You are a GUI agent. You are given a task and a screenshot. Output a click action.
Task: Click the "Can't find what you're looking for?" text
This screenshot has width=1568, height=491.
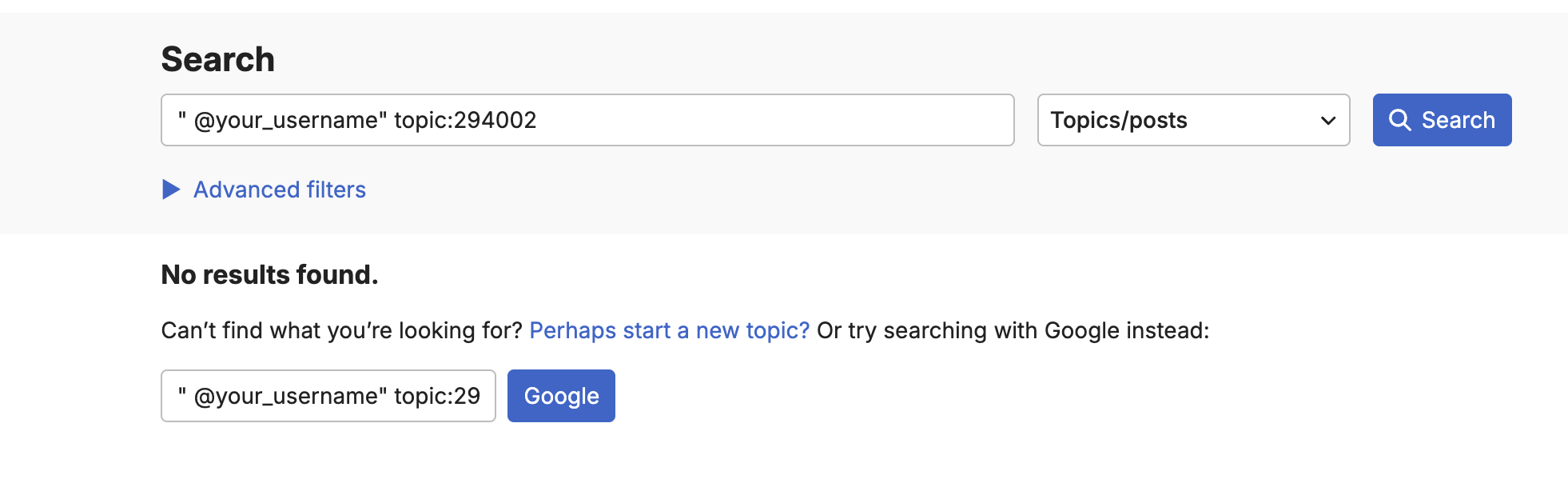tap(341, 330)
